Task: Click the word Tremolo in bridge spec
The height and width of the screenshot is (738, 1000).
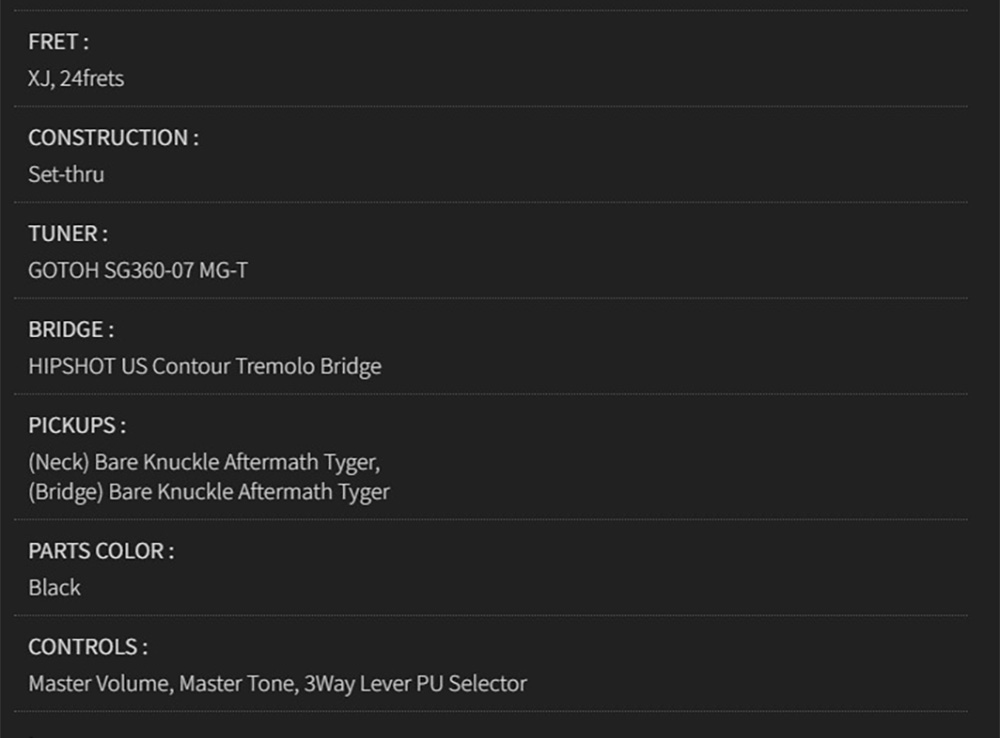Action: pos(275,366)
